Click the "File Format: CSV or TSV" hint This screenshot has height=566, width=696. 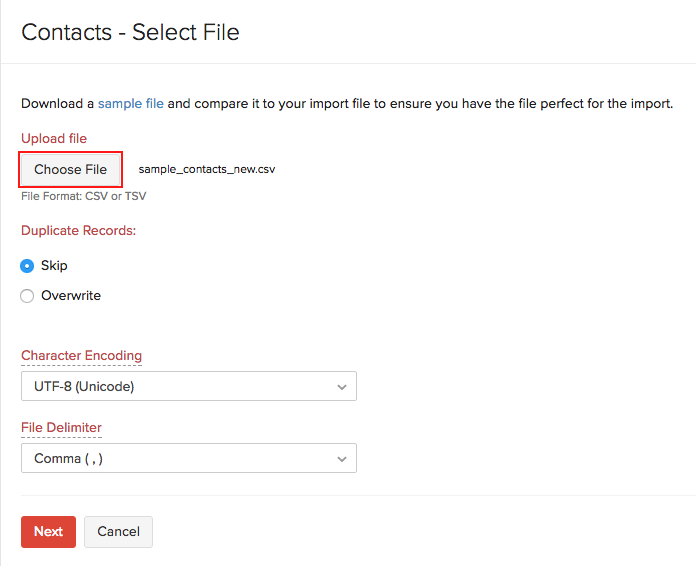(x=83, y=196)
